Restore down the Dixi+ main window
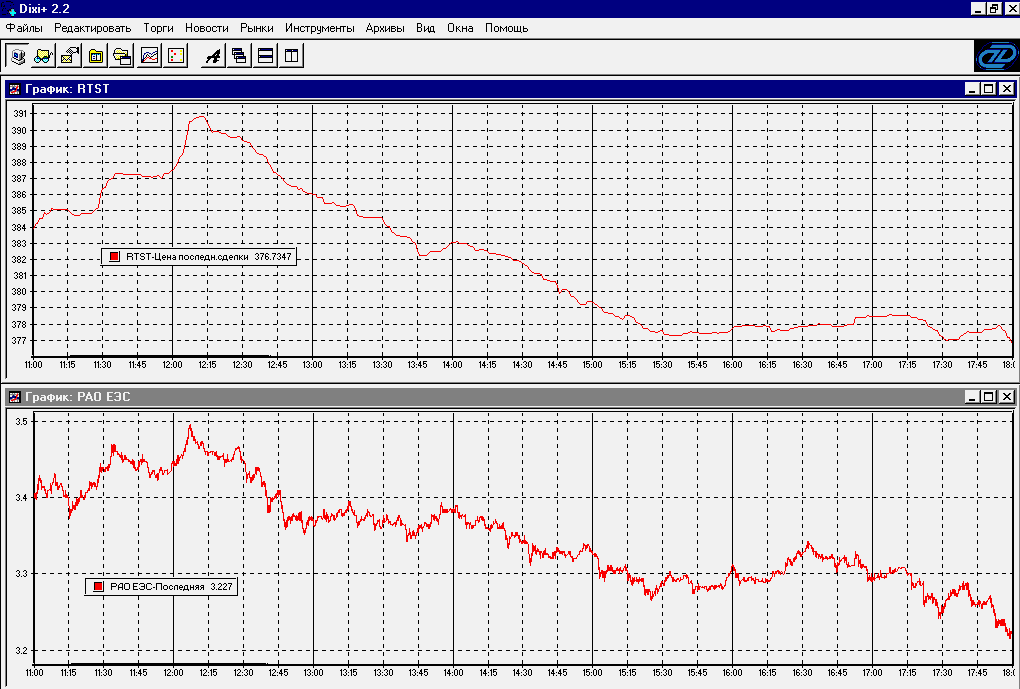Viewport: 1020px width, 689px height. [994, 8]
